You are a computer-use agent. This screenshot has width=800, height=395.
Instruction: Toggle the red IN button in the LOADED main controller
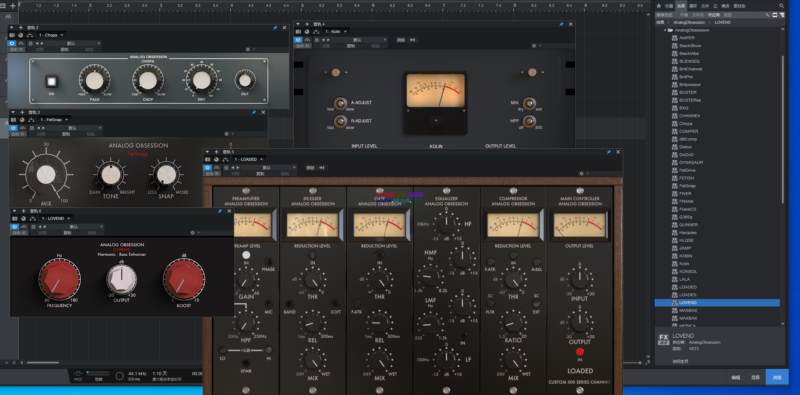pyautogui.click(x=580, y=352)
